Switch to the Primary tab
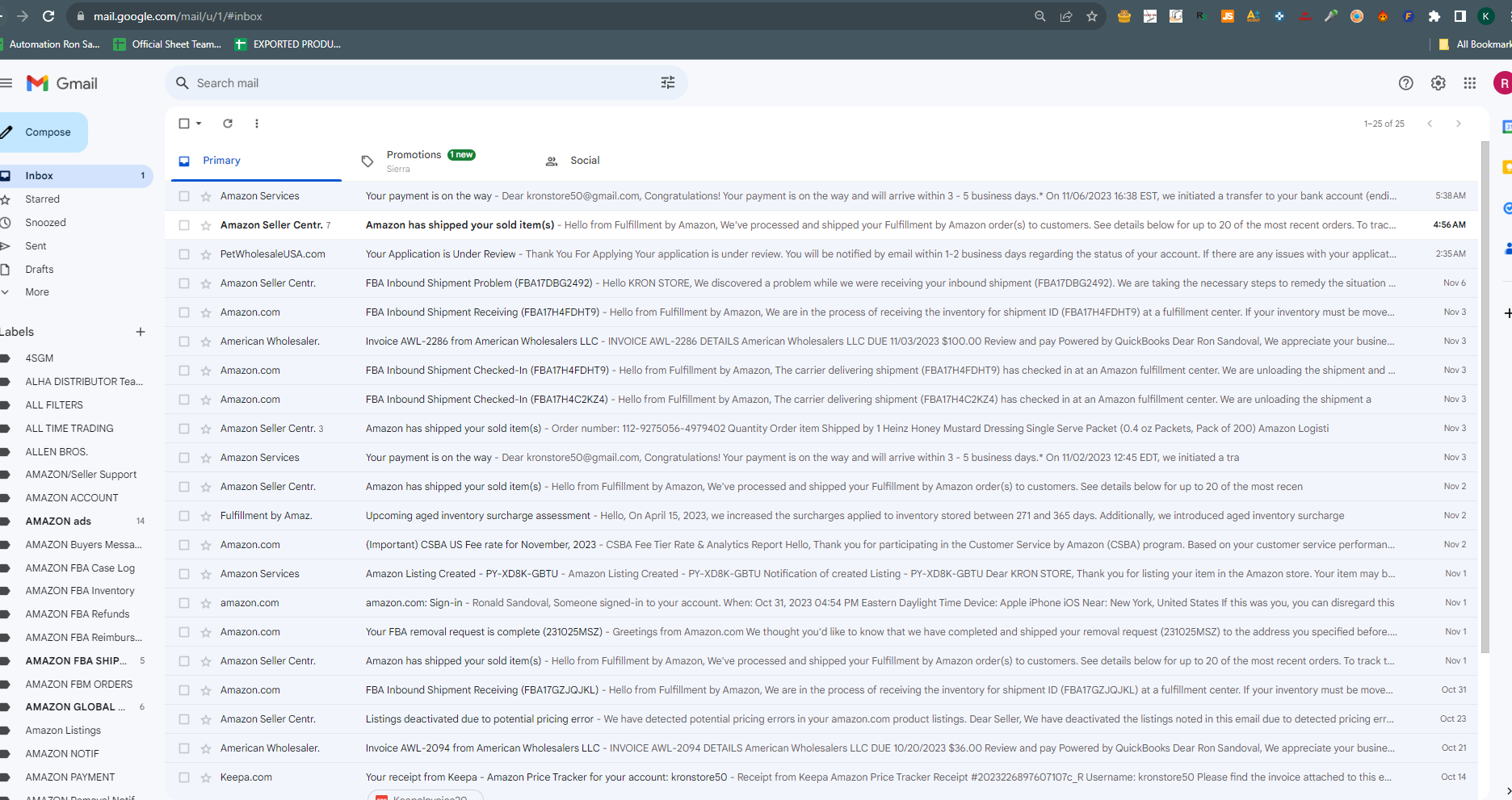Screen dimensions: 1512x800 click(x=256, y=161)
